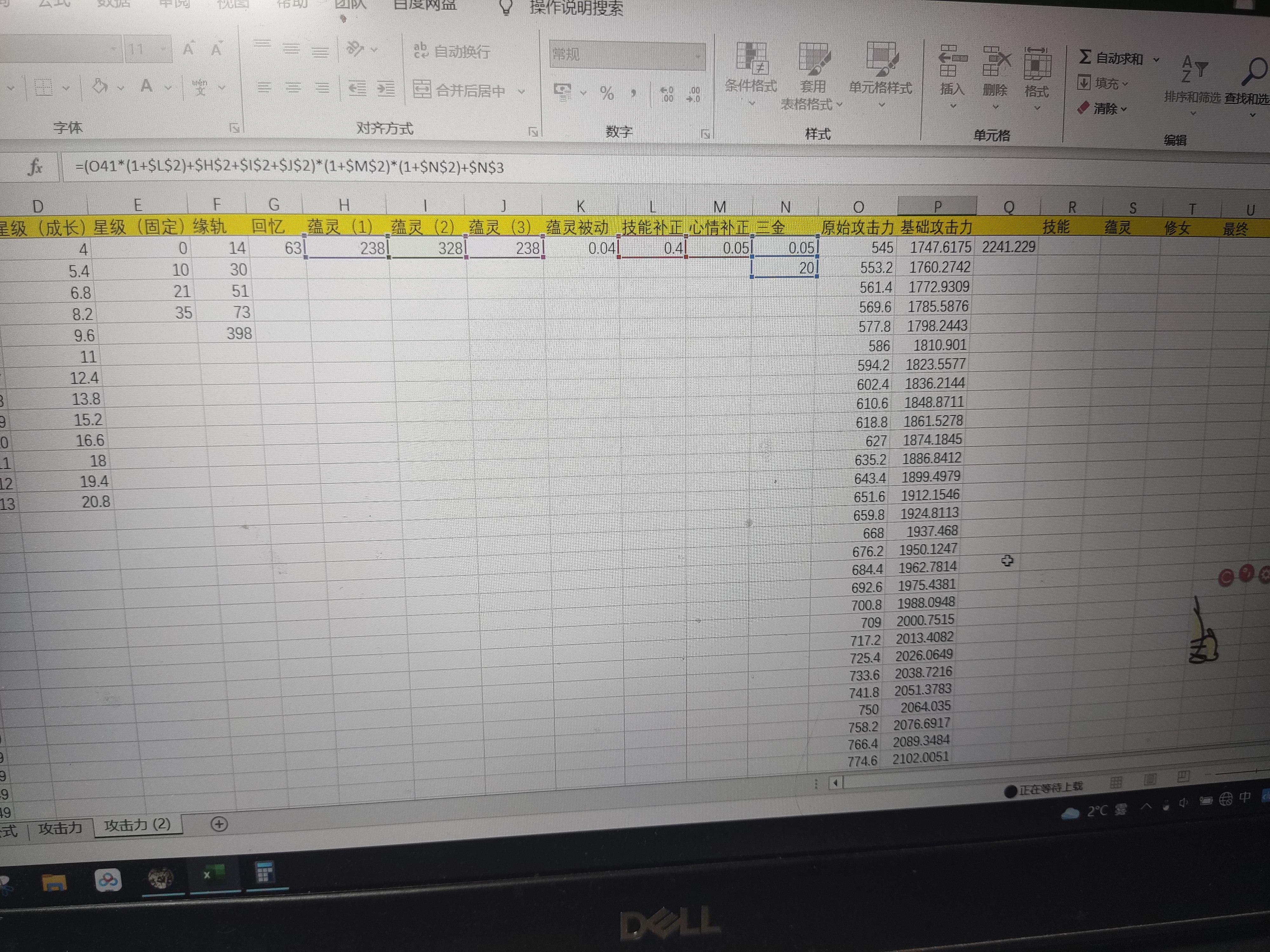Click the bottom align icon
The image size is (1270, 952).
320,52
